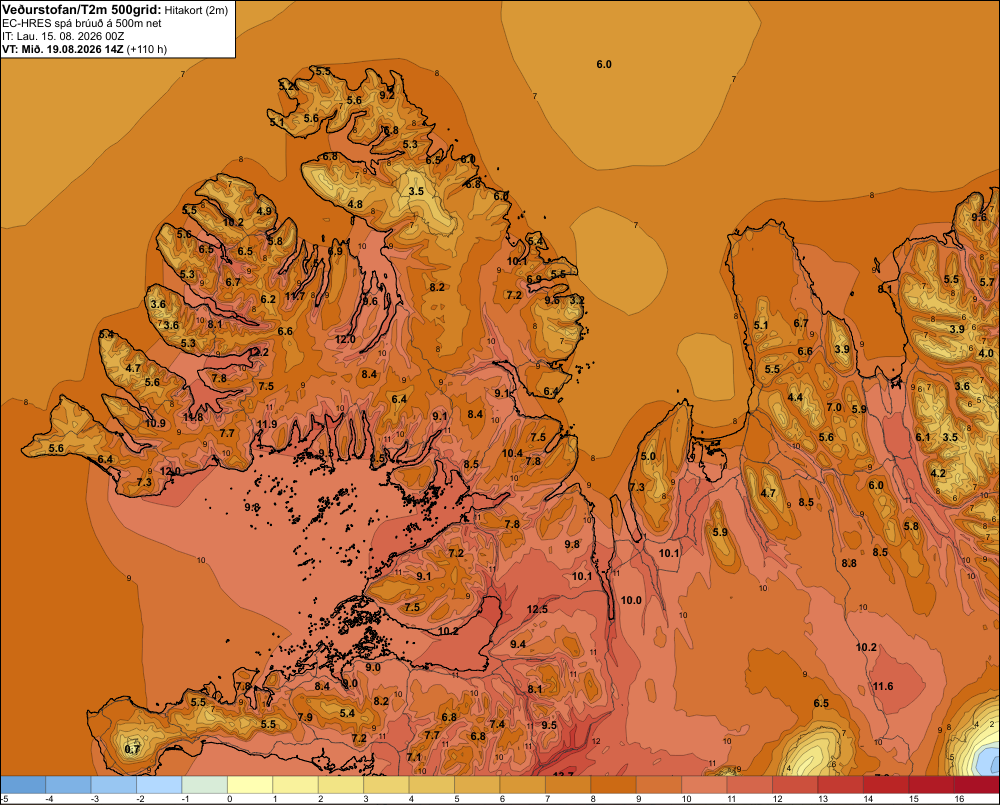Click the legend swatch between 8 and 9
This screenshot has height=805, width=1000.
pos(613,784)
